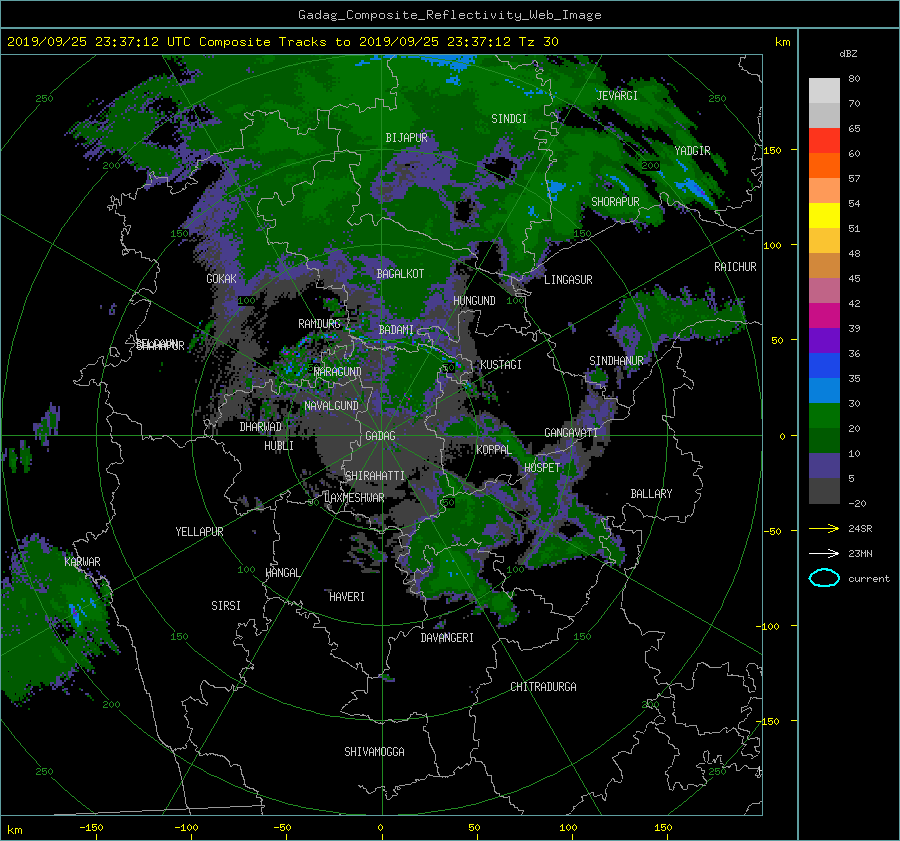Screen dimensions: 900x841
Task: Click the Gadag_Composite_Reflectivity_Web_Image title
Action: click(449, 15)
